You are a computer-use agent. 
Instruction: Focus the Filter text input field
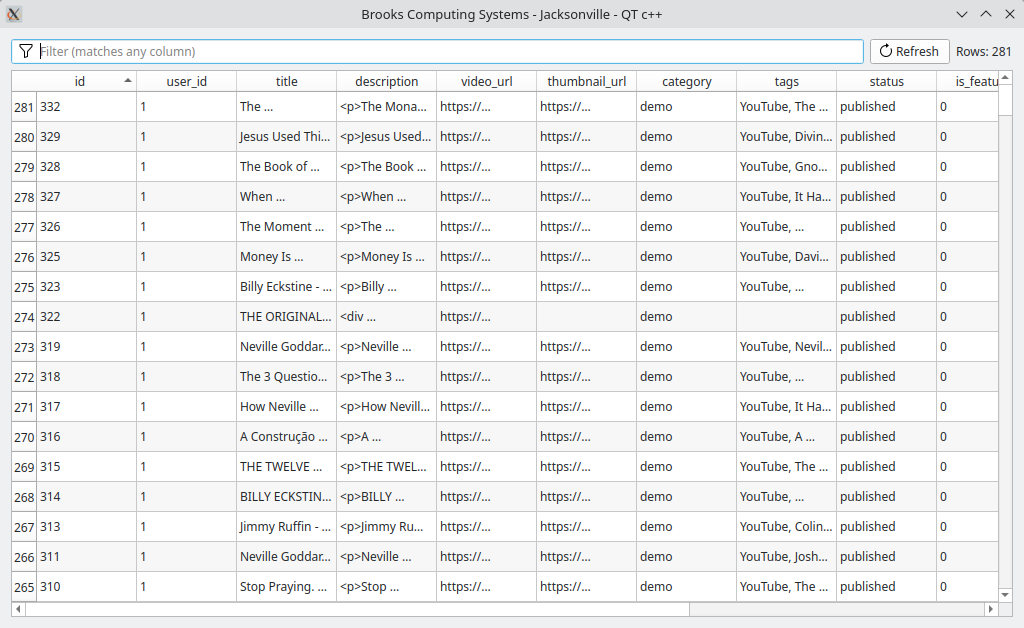point(450,51)
